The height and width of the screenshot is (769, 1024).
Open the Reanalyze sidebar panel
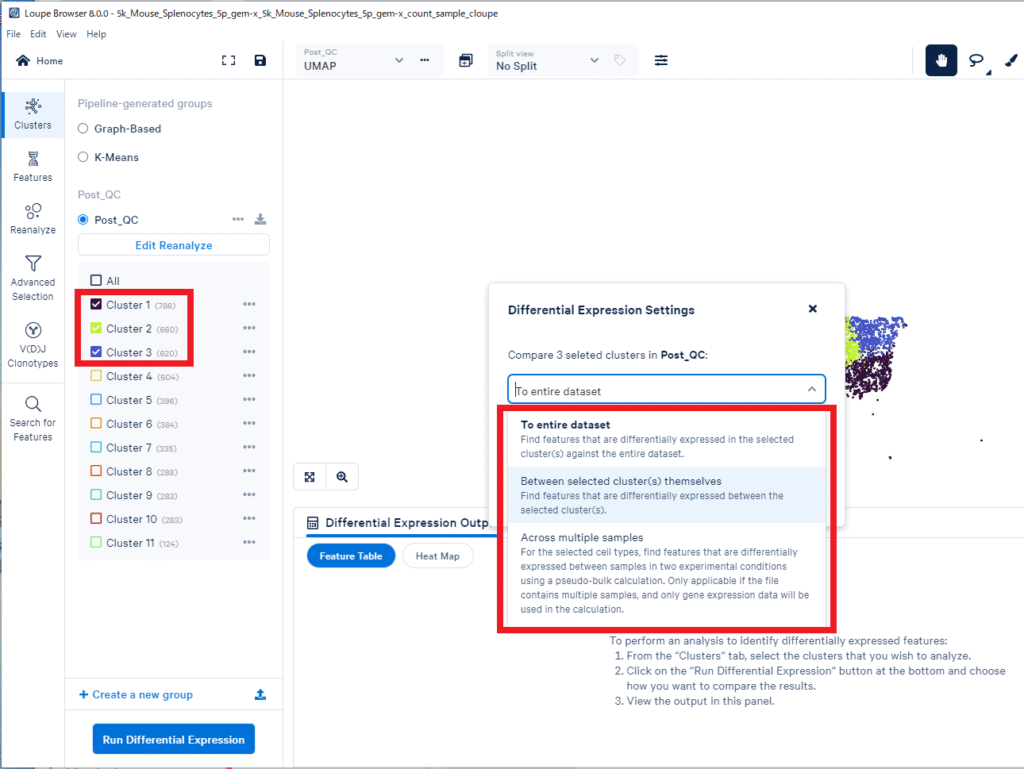click(x=33, y=218)
